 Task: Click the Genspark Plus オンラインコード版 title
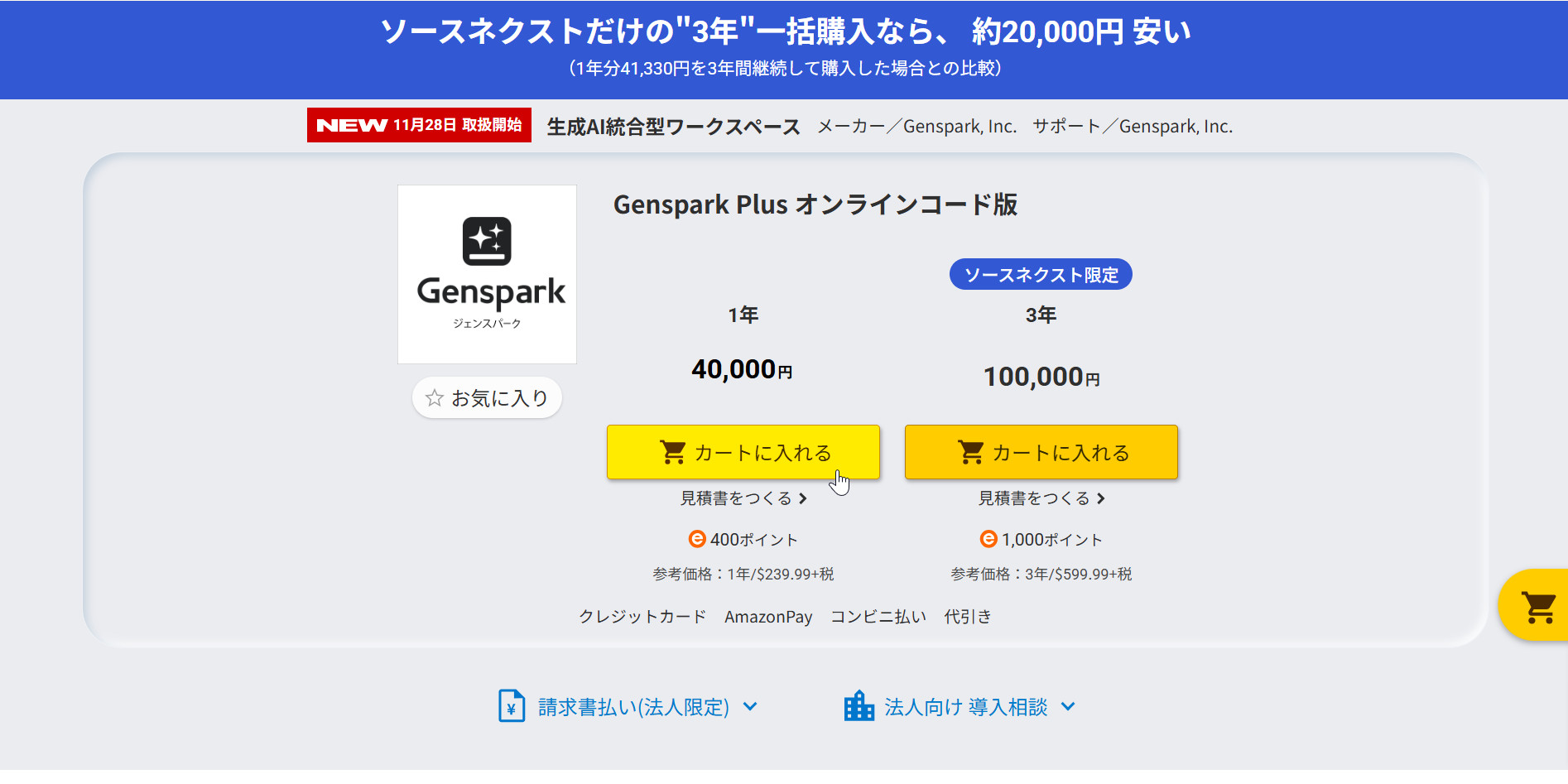point(815,204)
